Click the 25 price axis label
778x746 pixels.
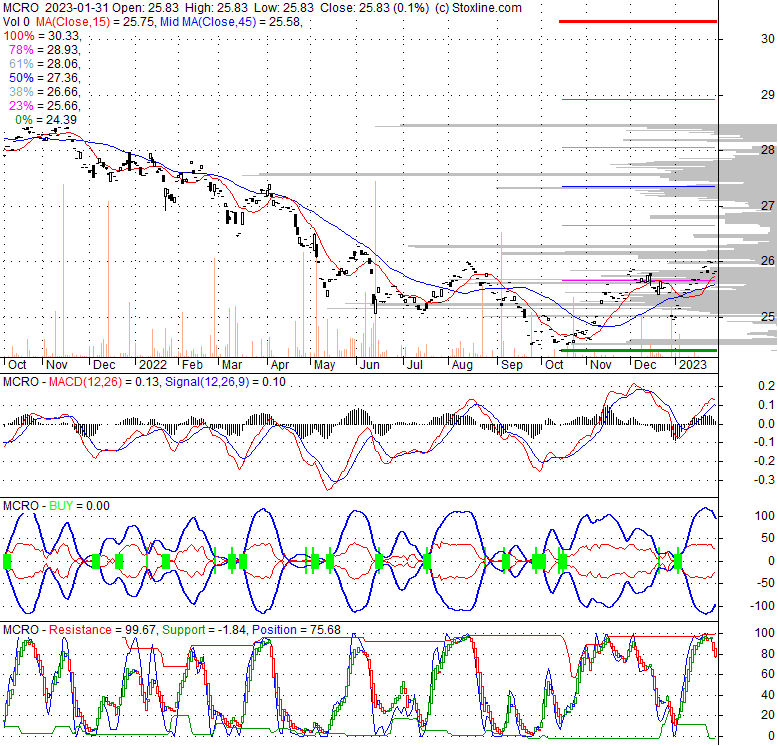768,316
